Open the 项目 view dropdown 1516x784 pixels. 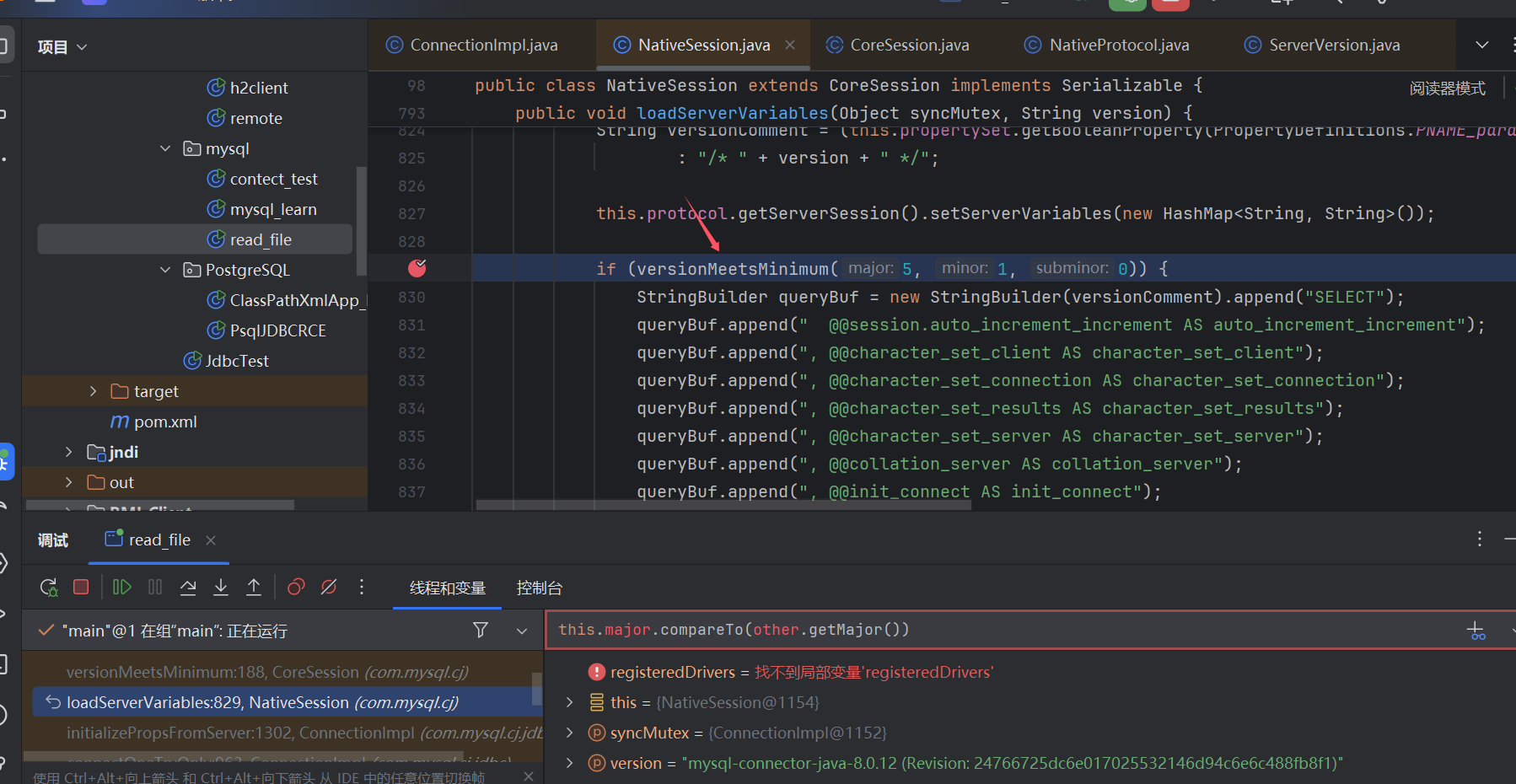click(x=62, y=47)
